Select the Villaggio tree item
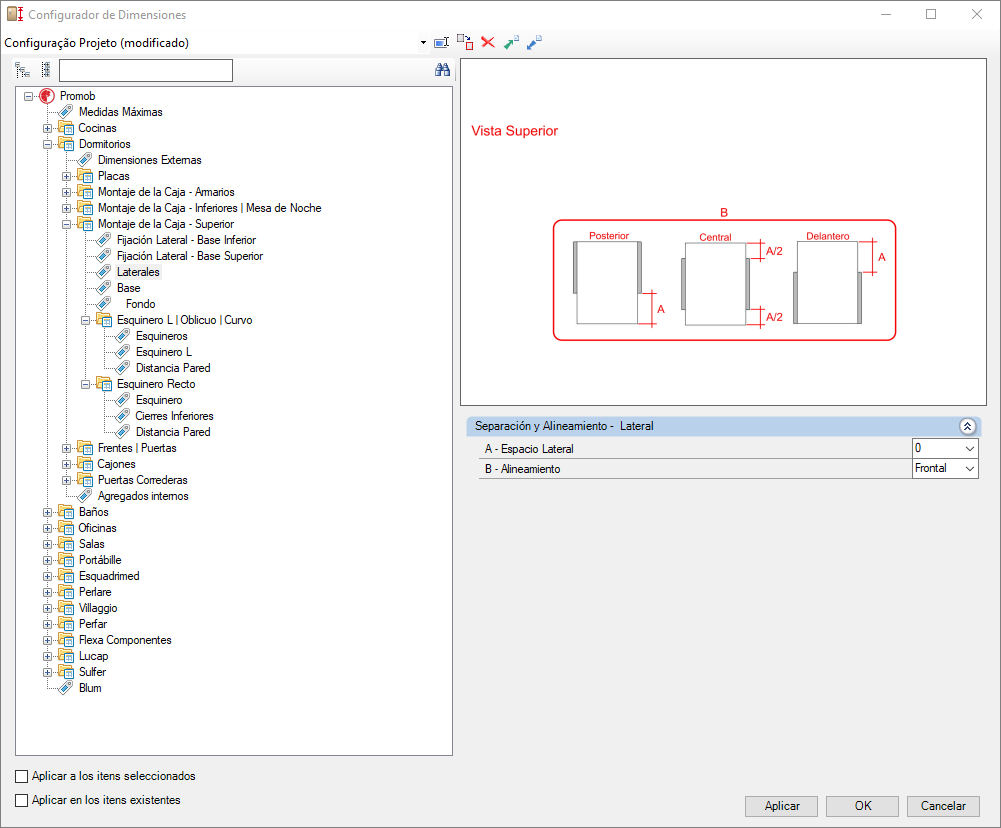Screen dimensions: 1001x828 click(98, 608)
